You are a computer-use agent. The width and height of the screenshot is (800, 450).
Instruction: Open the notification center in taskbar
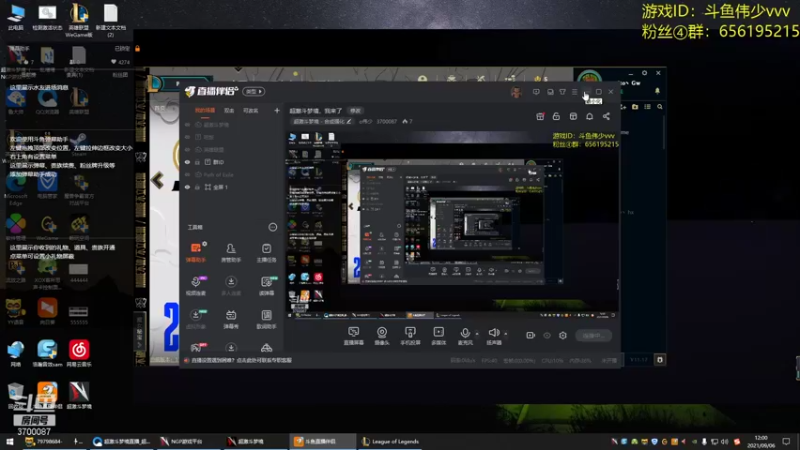(x=786, y=441)
